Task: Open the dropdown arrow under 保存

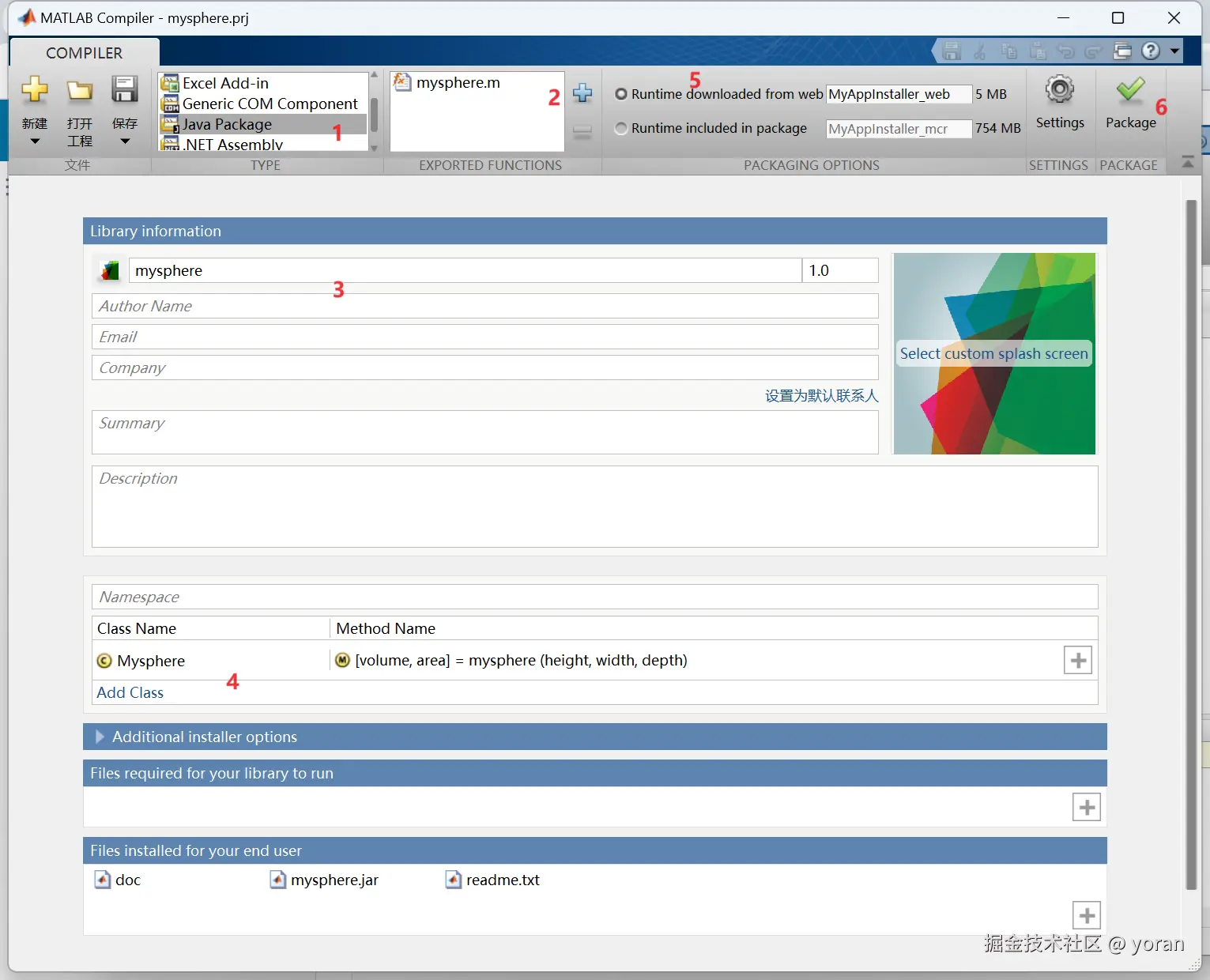Action: pyautogui.click(x=125, y=141)
